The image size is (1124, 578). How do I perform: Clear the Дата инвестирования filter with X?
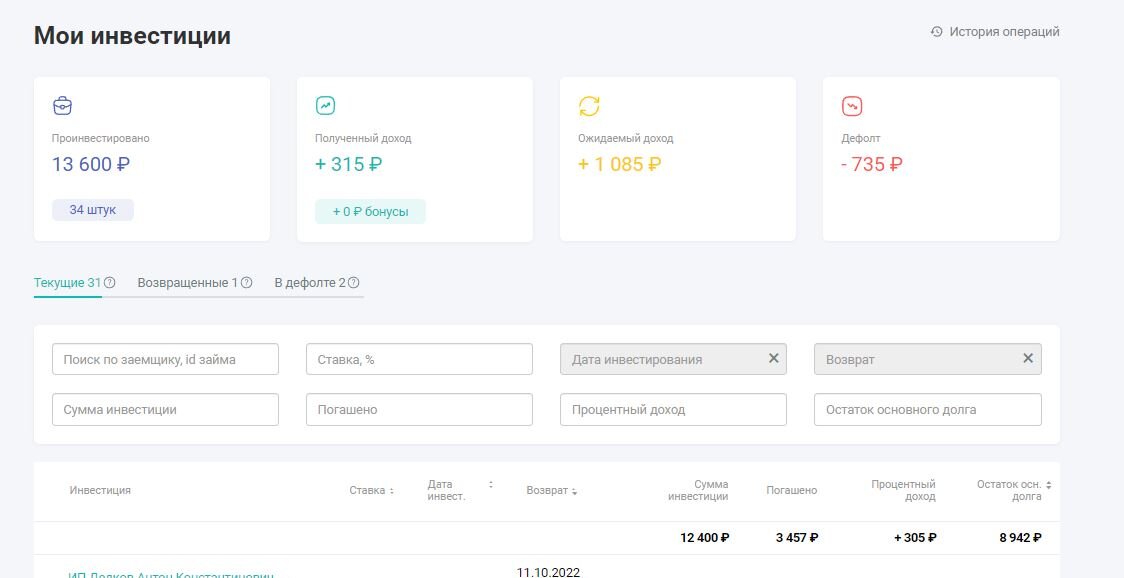click(773, 358)
